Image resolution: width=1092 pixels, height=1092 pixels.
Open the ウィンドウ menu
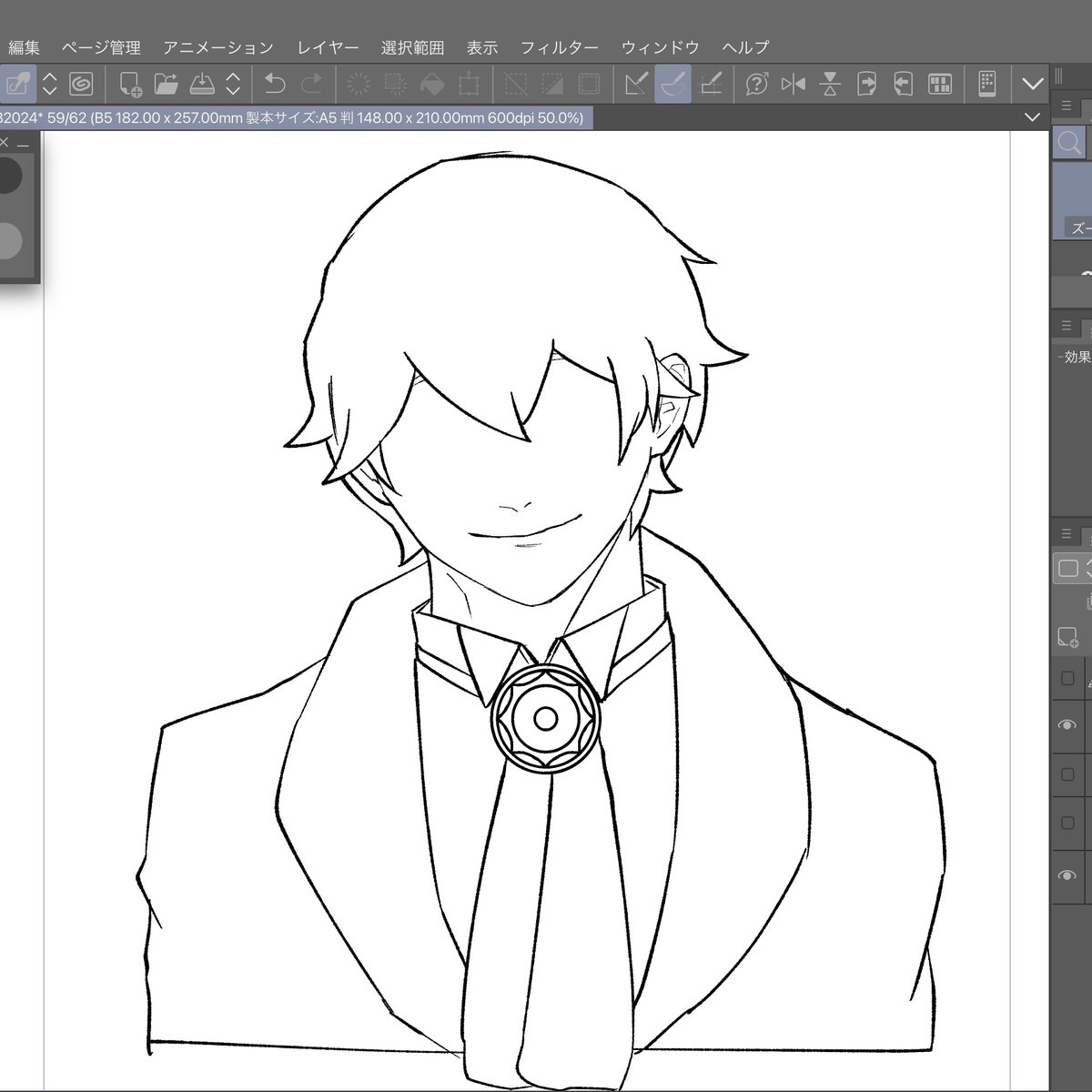661,47
